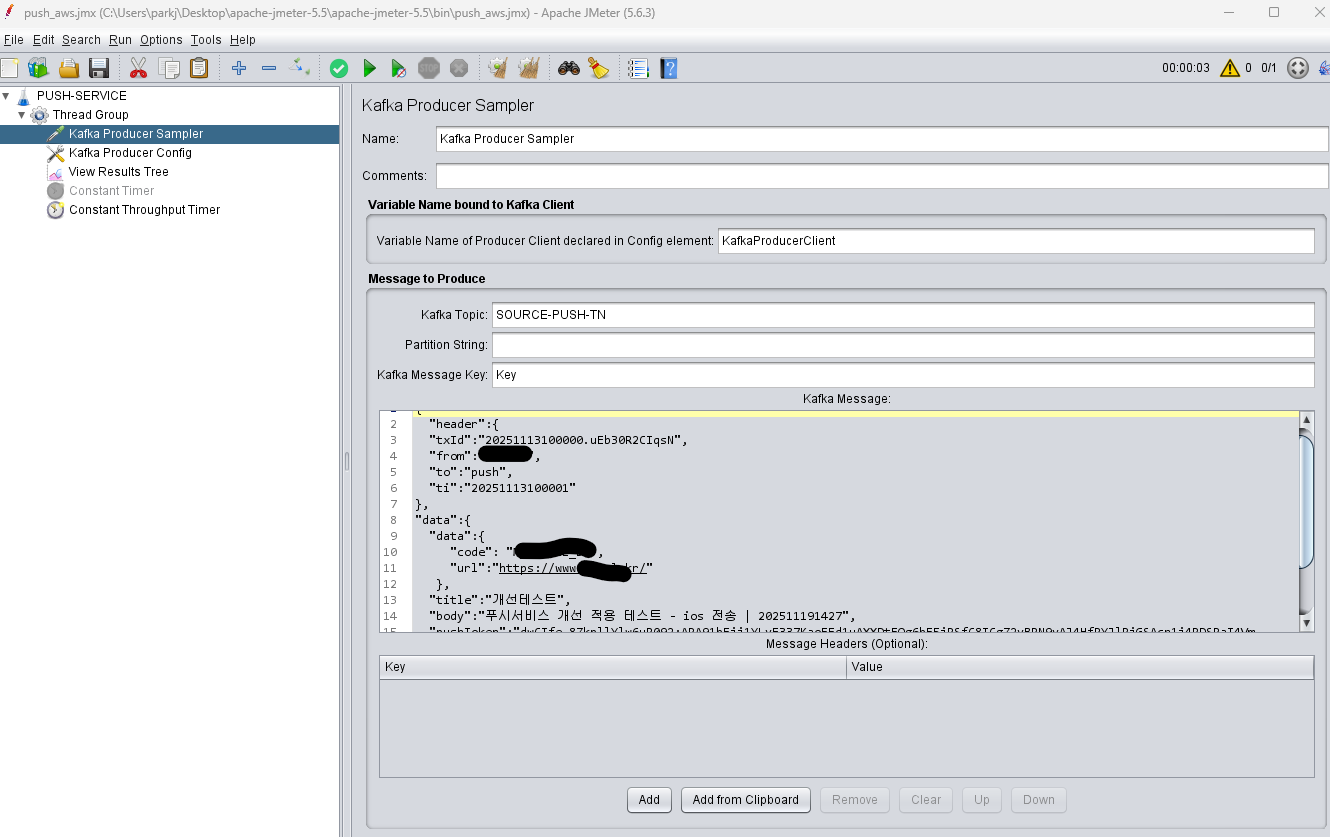Click the Cut scissors icon
Image resolution: width=1330 pixels, height=837 pixels.
[x=138, y=68]
